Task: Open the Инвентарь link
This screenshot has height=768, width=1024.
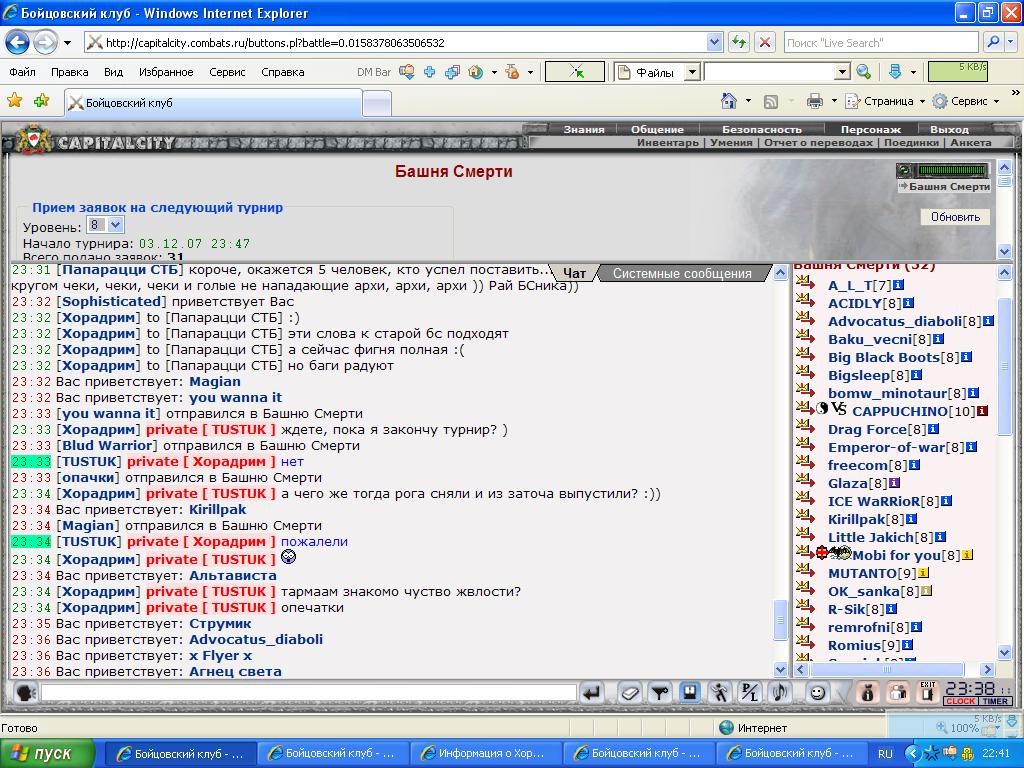Action: tap(667, 143)
